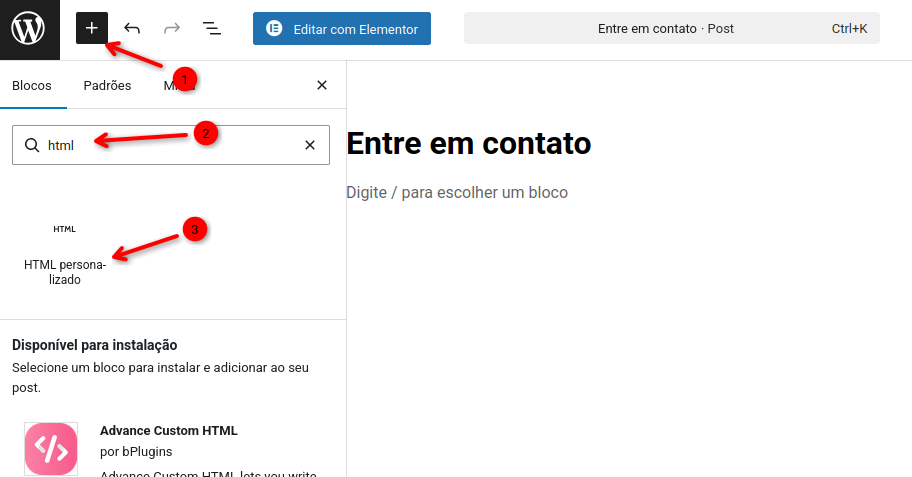Switch to the Padrões tab
This screenshot has width=912, height=477.
107,86
